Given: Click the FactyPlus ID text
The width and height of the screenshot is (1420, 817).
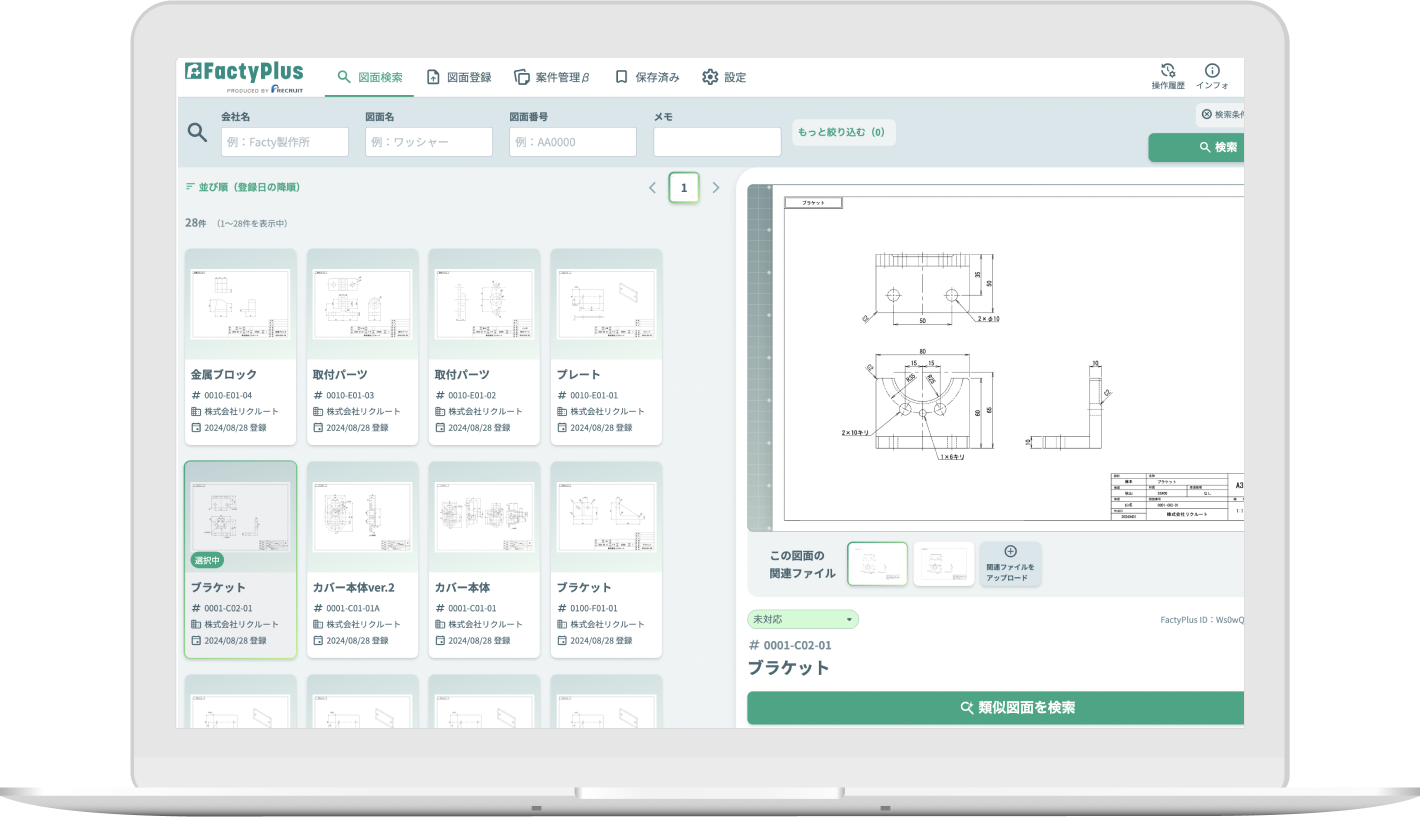Looking at the screenshot, I should coord(1202,620).
